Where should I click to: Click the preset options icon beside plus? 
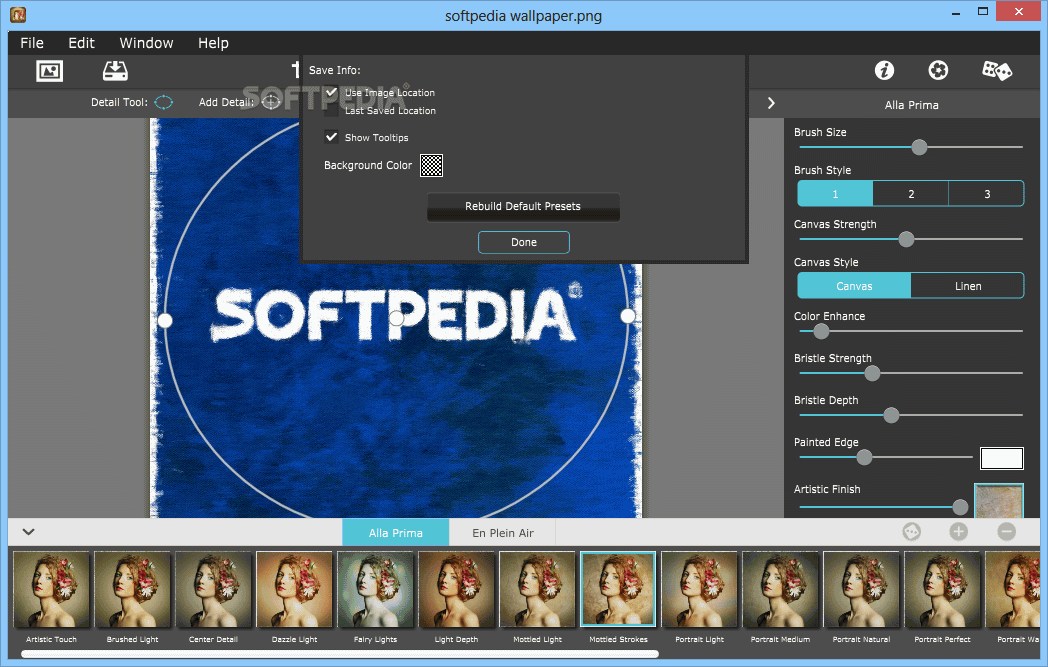pos(912,532)
